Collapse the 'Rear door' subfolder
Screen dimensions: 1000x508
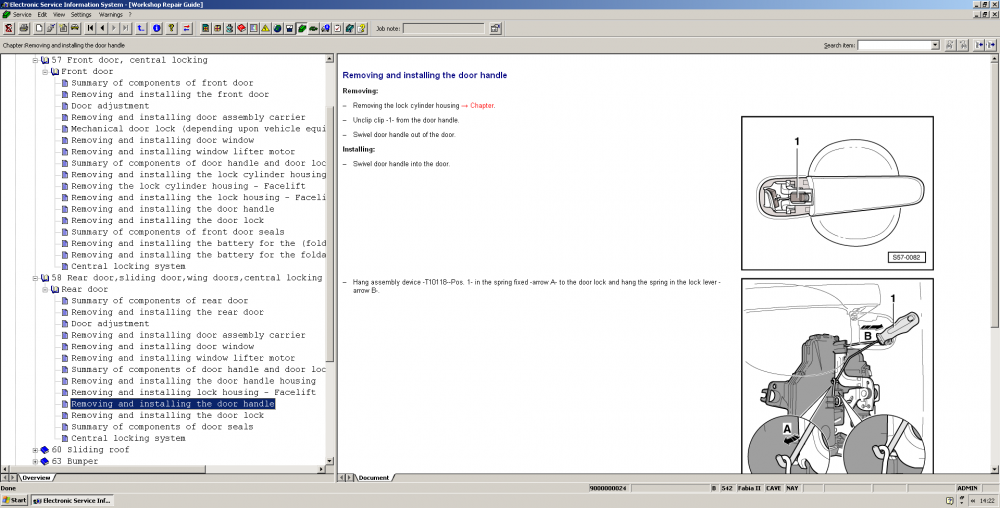pyautogui.click(x=45, y=289)
